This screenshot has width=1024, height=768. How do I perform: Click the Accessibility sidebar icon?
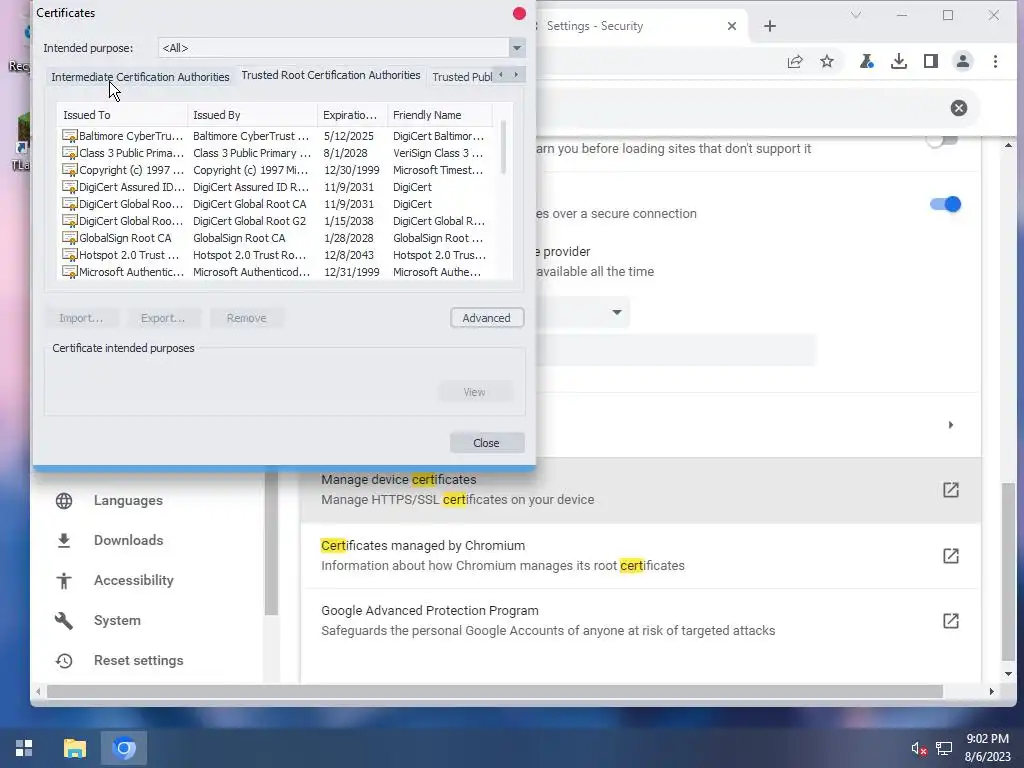(64, 581)
